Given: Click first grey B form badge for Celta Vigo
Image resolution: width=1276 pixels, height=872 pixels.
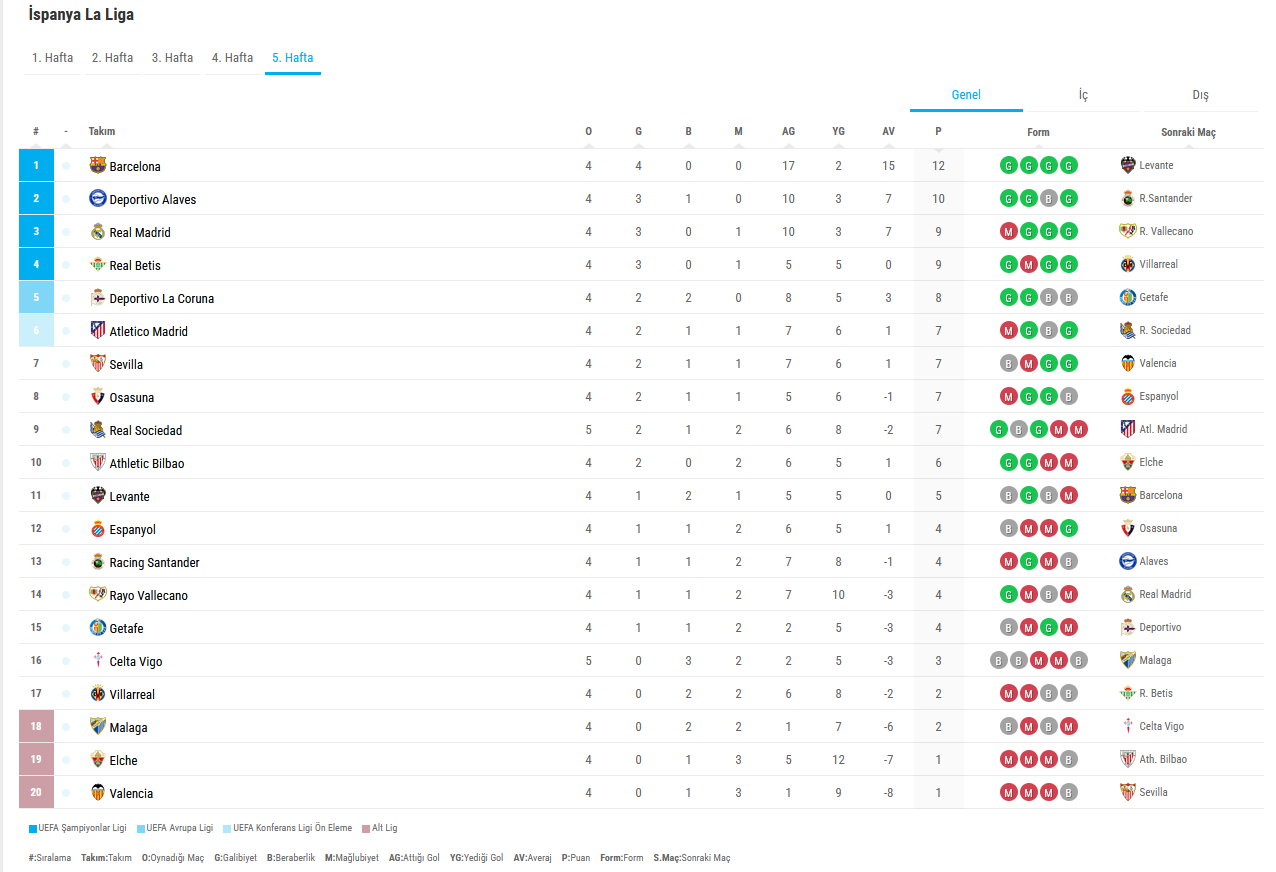Looking at the screenshot, I should coord(998,660).
